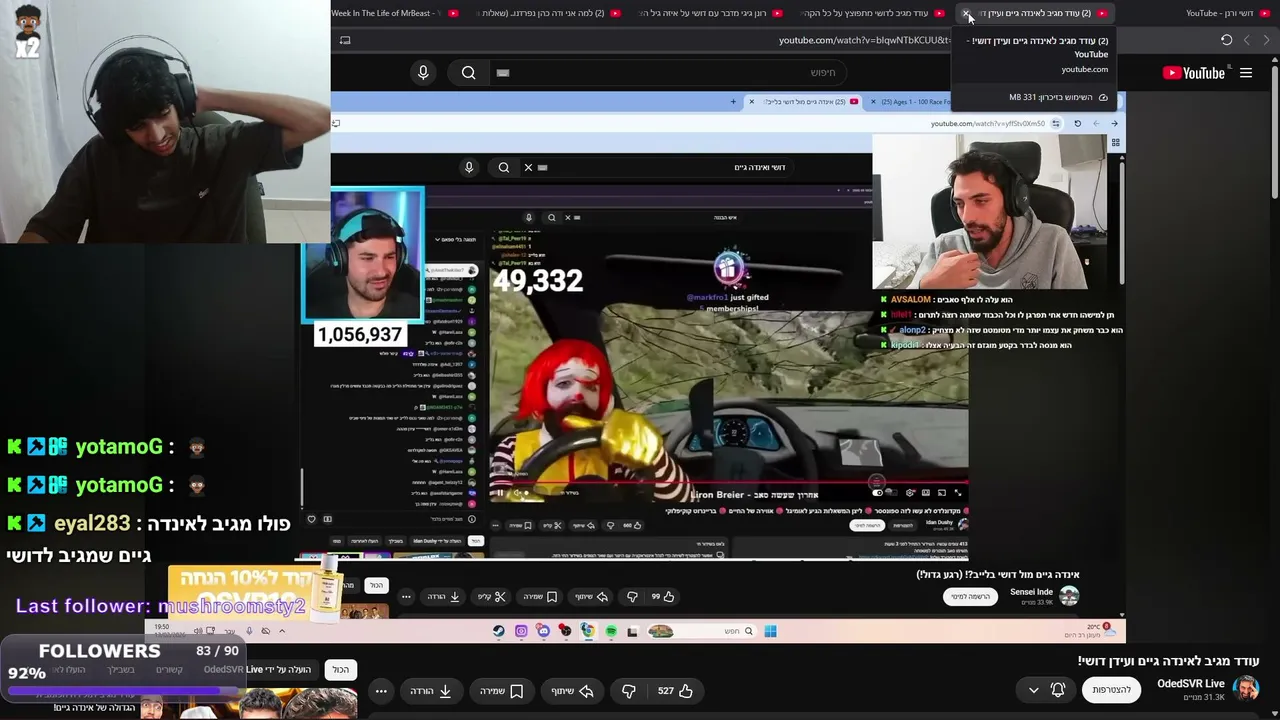Switch to the 'רונן גיגי מדבר עם דושי' tab

tap(710, 13)
